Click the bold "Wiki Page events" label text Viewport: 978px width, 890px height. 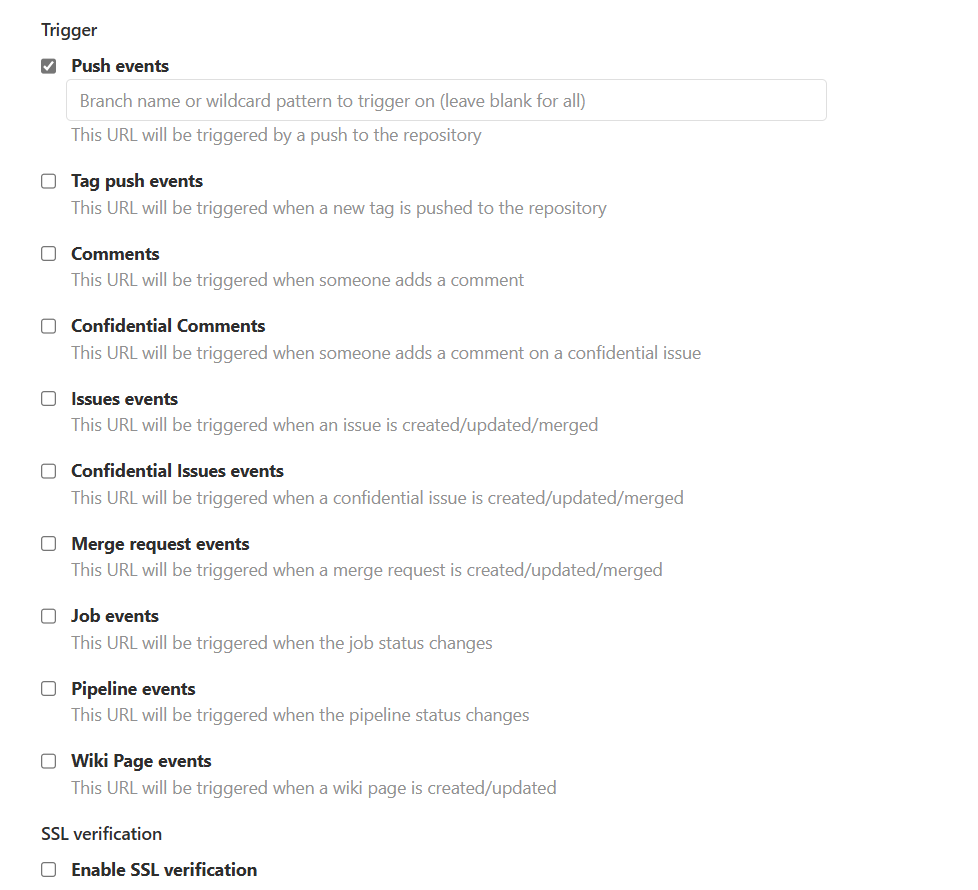[141, 761]
